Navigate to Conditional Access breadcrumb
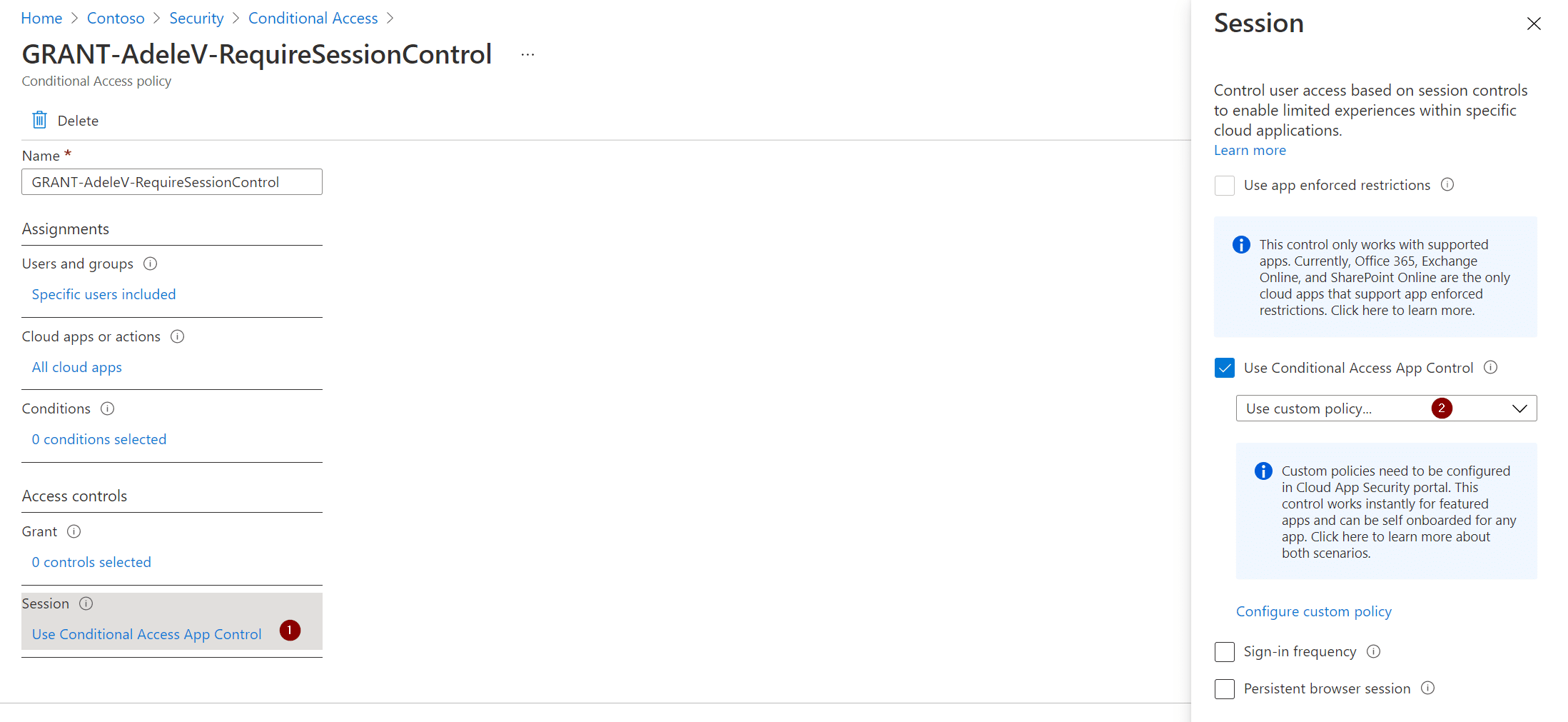This screenshot has height=722, width=1568. pyautogui.click(x=313, y=19)
